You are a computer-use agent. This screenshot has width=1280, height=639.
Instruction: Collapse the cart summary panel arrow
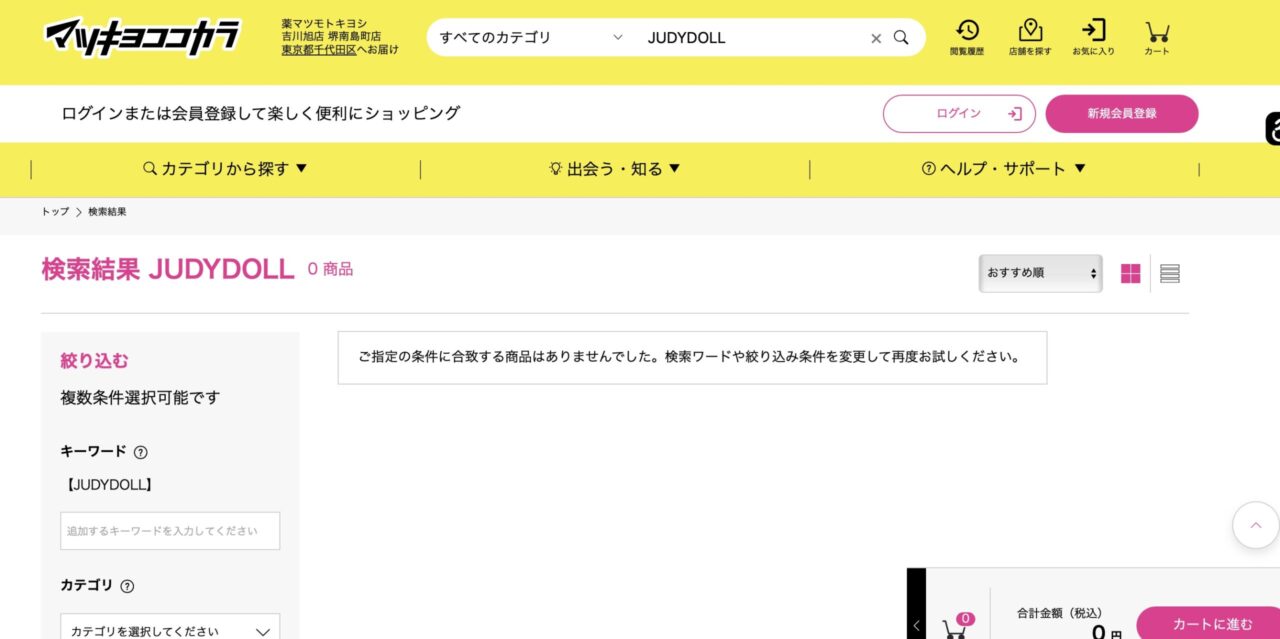tap(917, 626)
